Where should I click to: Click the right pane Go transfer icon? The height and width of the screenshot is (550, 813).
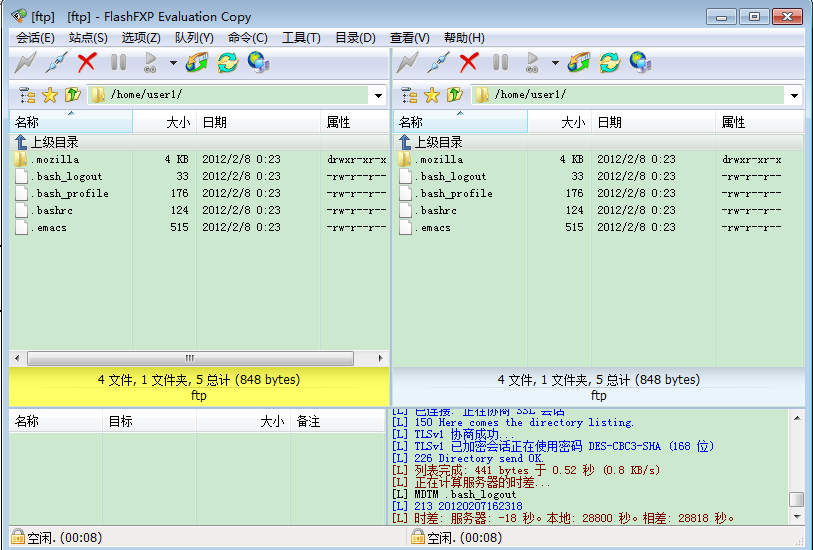coord(532,63)
